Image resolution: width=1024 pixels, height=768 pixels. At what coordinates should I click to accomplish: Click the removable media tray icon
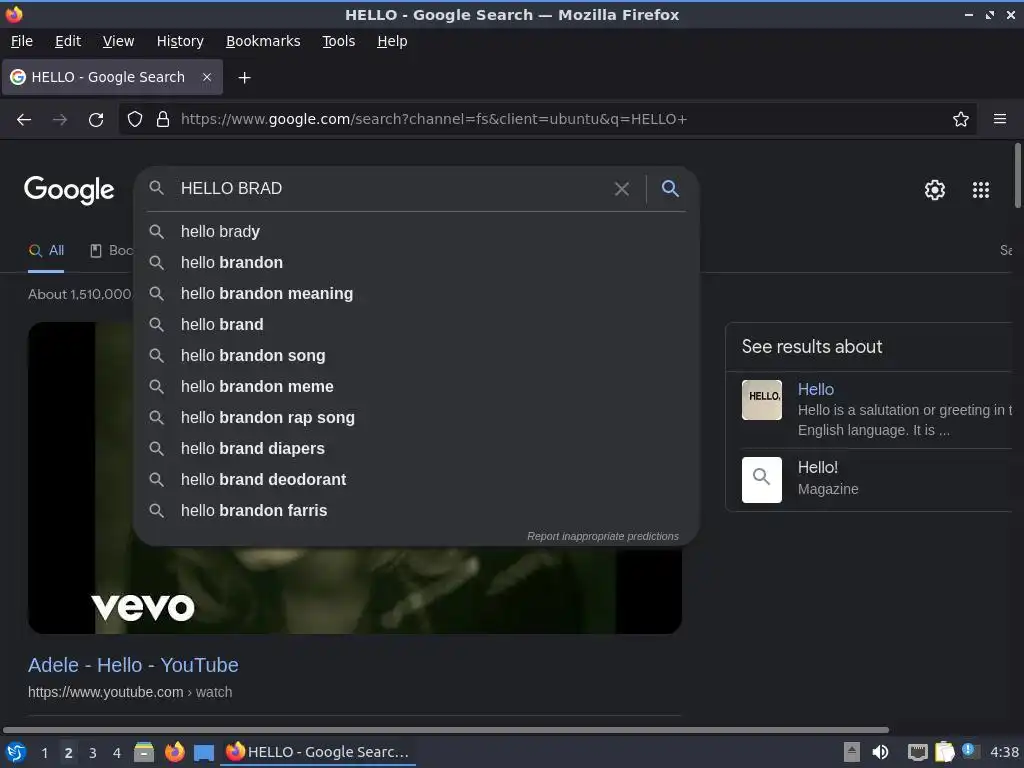coord(851,752)
